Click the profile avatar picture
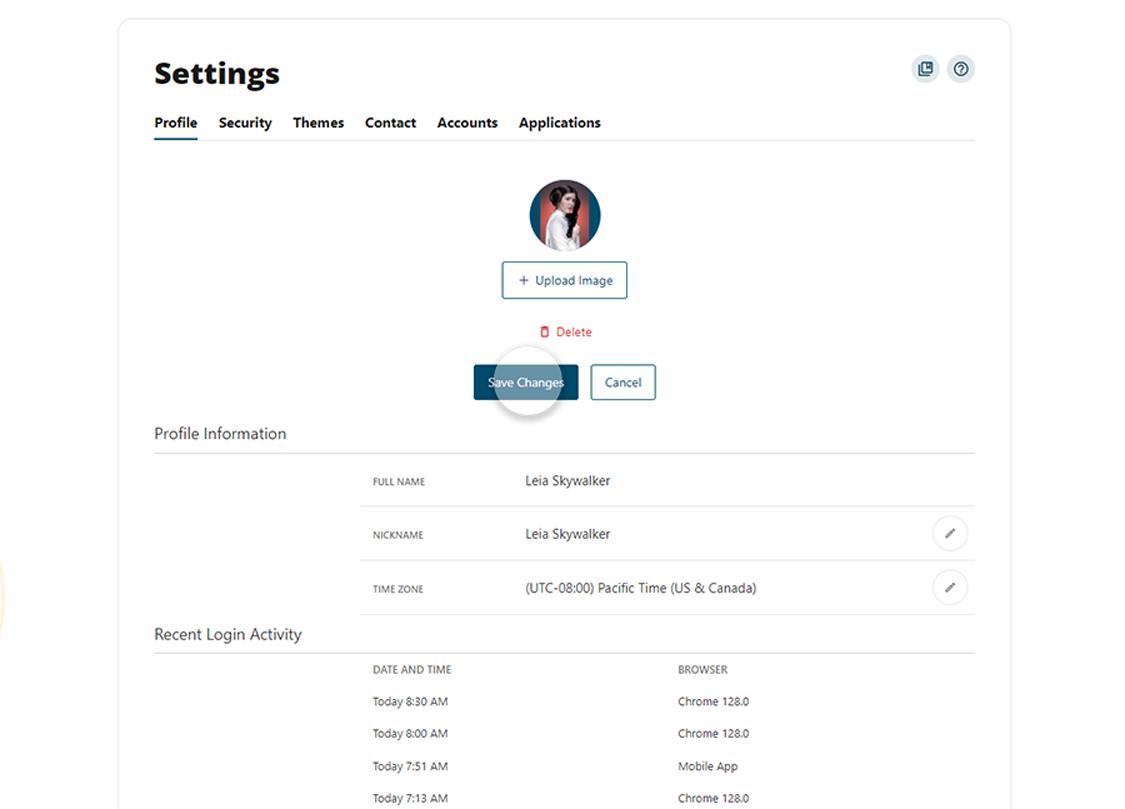The height and width of the screenshot is (809, 1125). coord(565,215)
